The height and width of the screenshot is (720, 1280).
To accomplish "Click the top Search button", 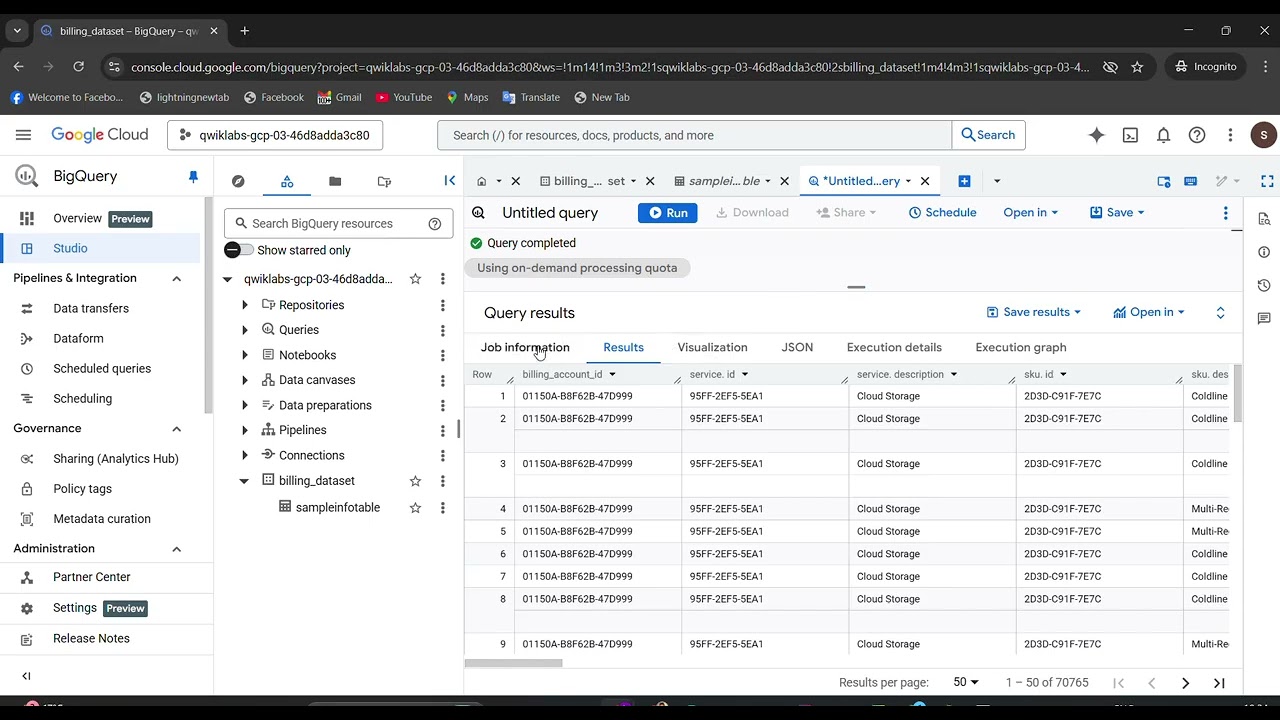I will pyautogui.click(x=988, y=135).
